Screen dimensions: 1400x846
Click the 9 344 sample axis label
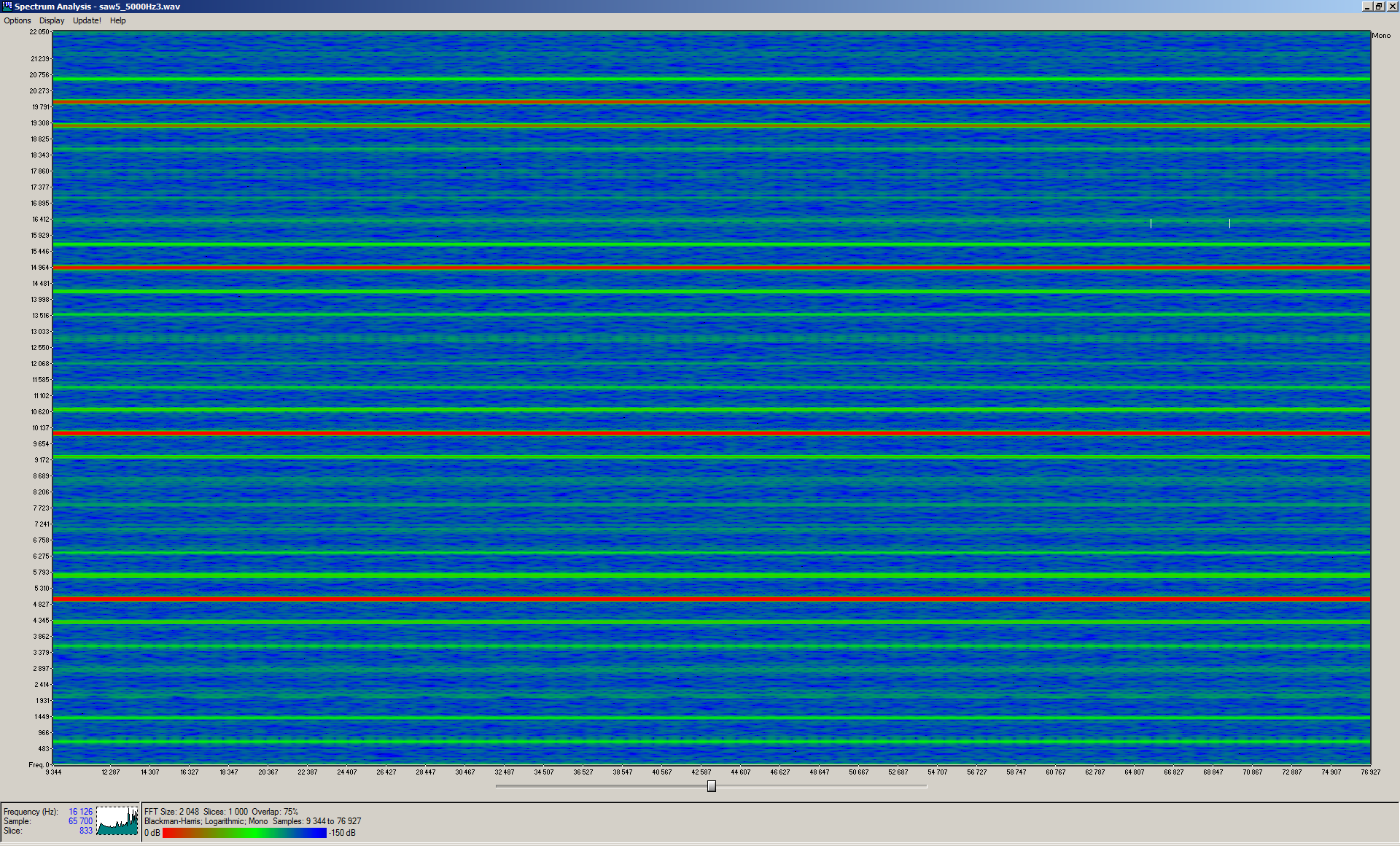[x=53, y=772]
